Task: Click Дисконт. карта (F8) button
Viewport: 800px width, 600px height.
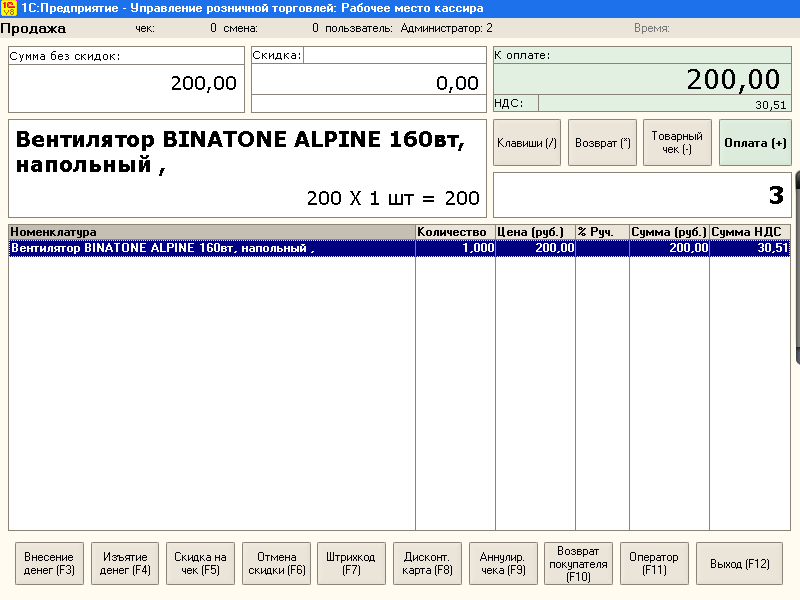Action: click(428, 563)
